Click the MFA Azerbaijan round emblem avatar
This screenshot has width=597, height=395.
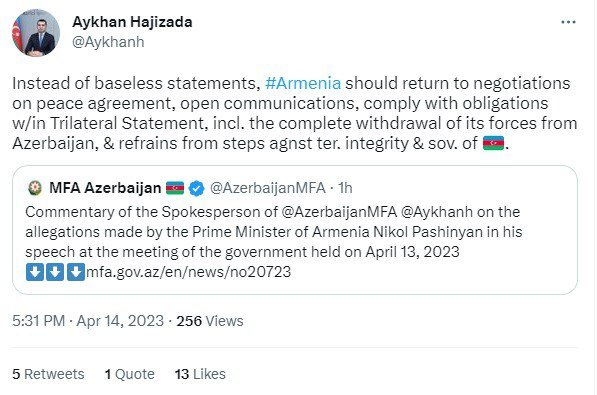click(x=35, y=188)
